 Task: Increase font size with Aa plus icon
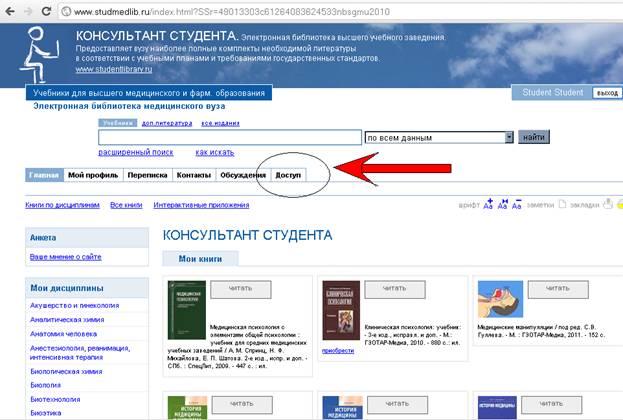pyautogui.click(x=488, y=204)
